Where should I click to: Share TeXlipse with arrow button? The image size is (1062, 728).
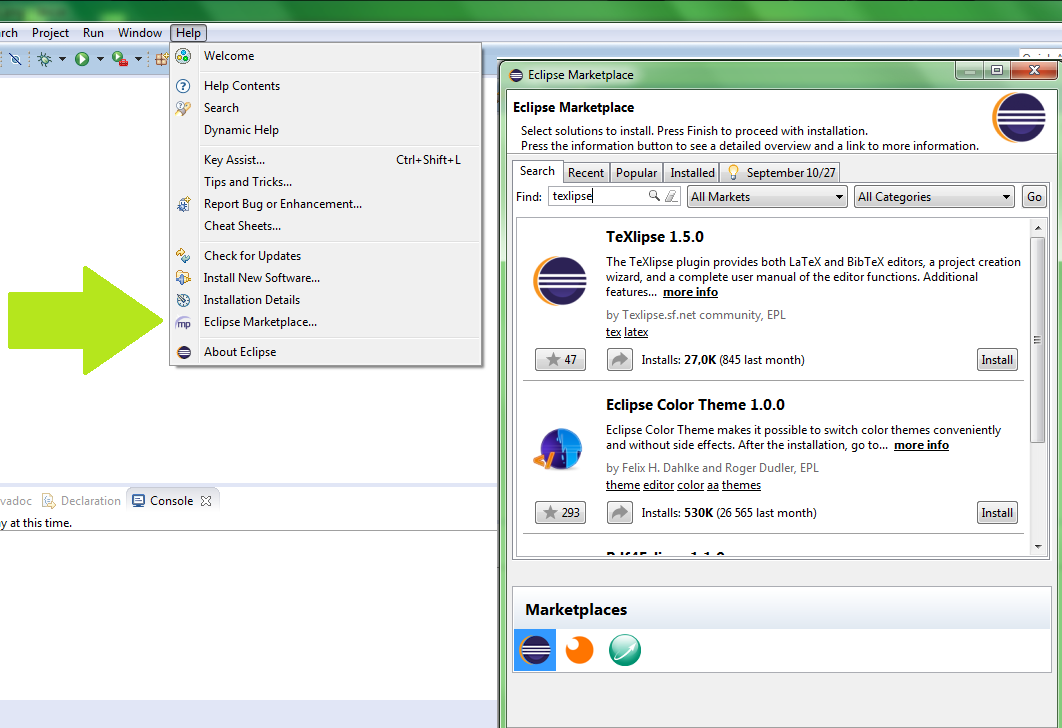click(x=619, y=360)
